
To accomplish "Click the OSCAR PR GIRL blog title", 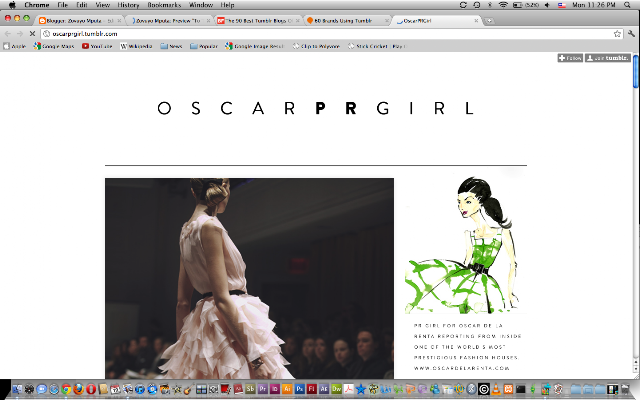I will (x=315, y=108).
